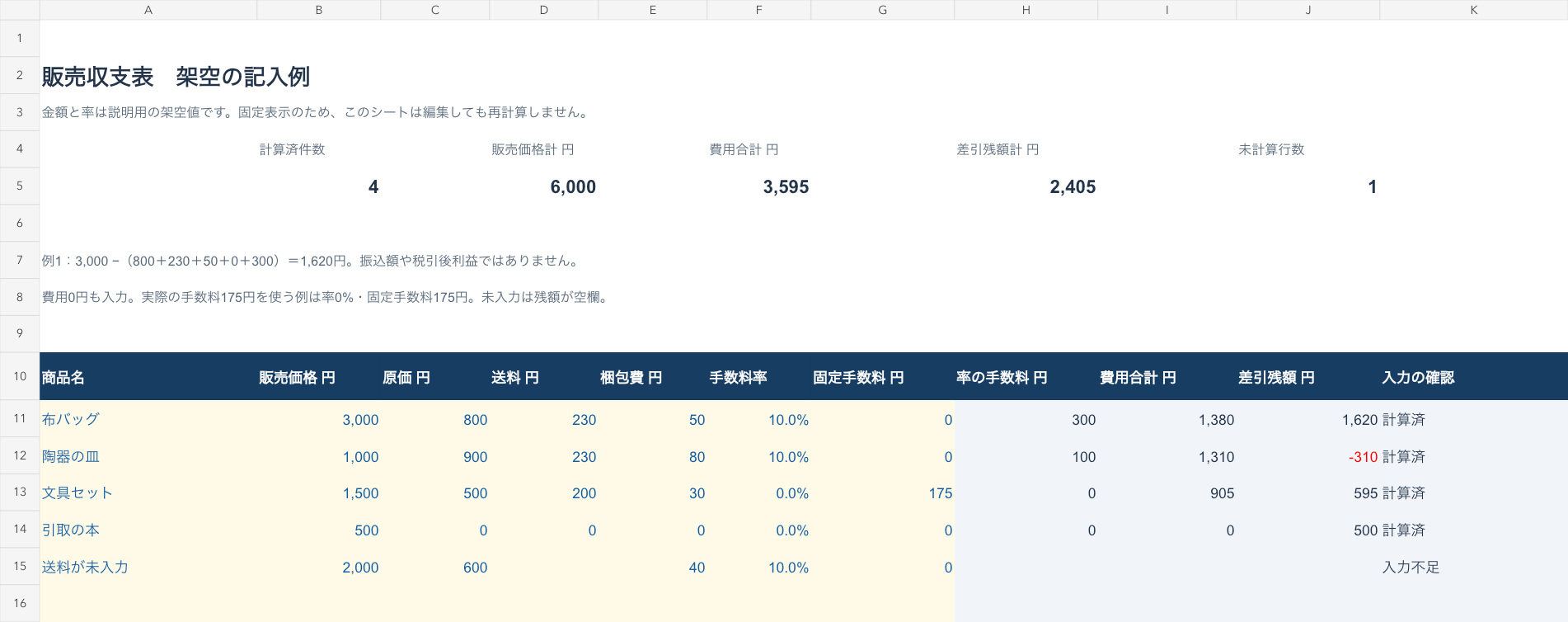
Task: Click the 未計算行数 summary label
Action: point(1271,149)
